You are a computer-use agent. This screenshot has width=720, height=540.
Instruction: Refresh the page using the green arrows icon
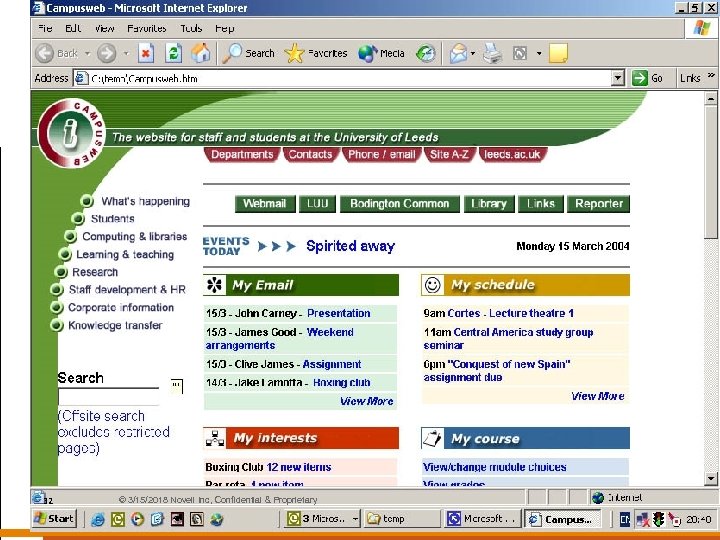click(173, 53)
